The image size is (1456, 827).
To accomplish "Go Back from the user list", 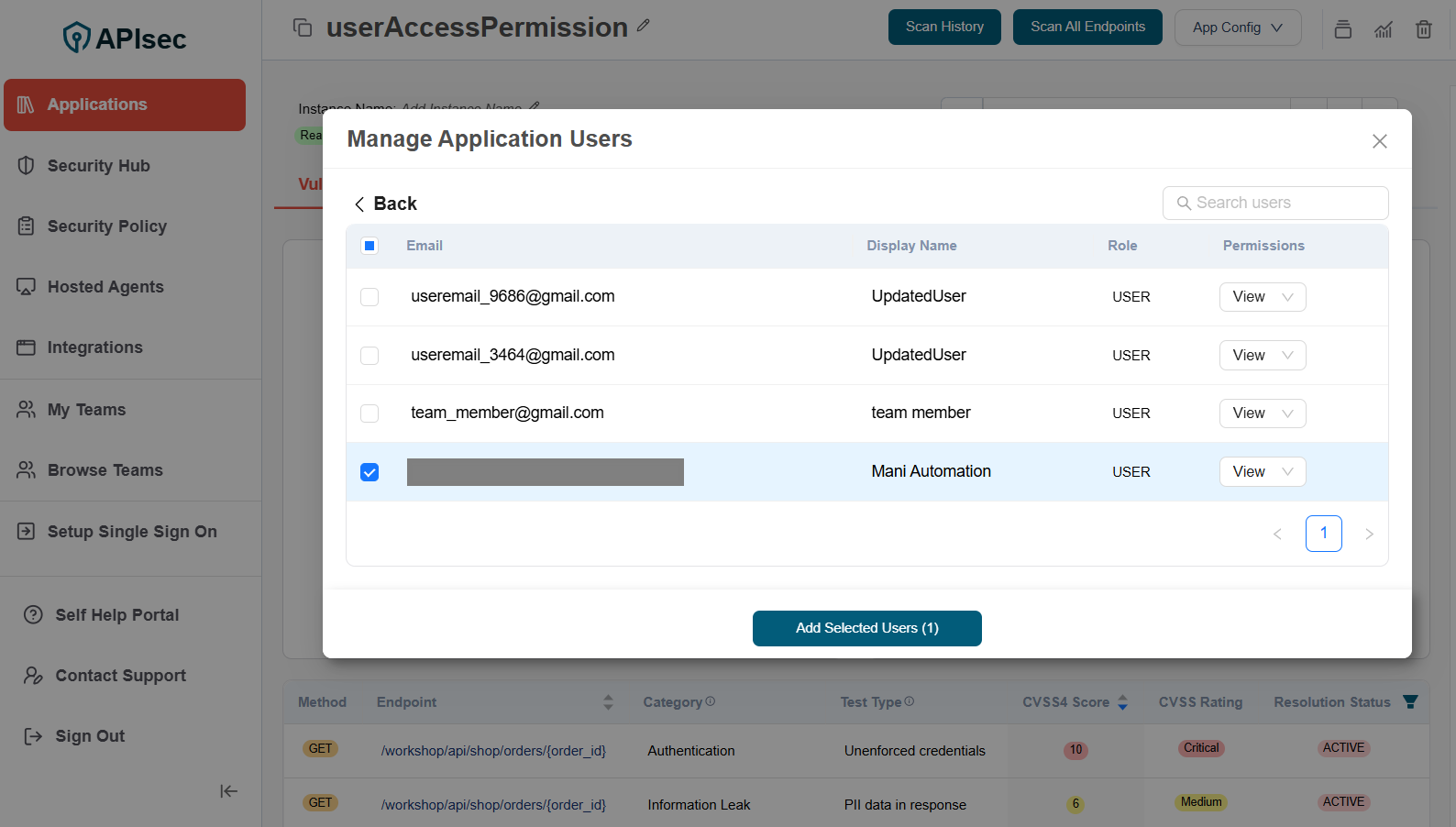I will [386, 204].
